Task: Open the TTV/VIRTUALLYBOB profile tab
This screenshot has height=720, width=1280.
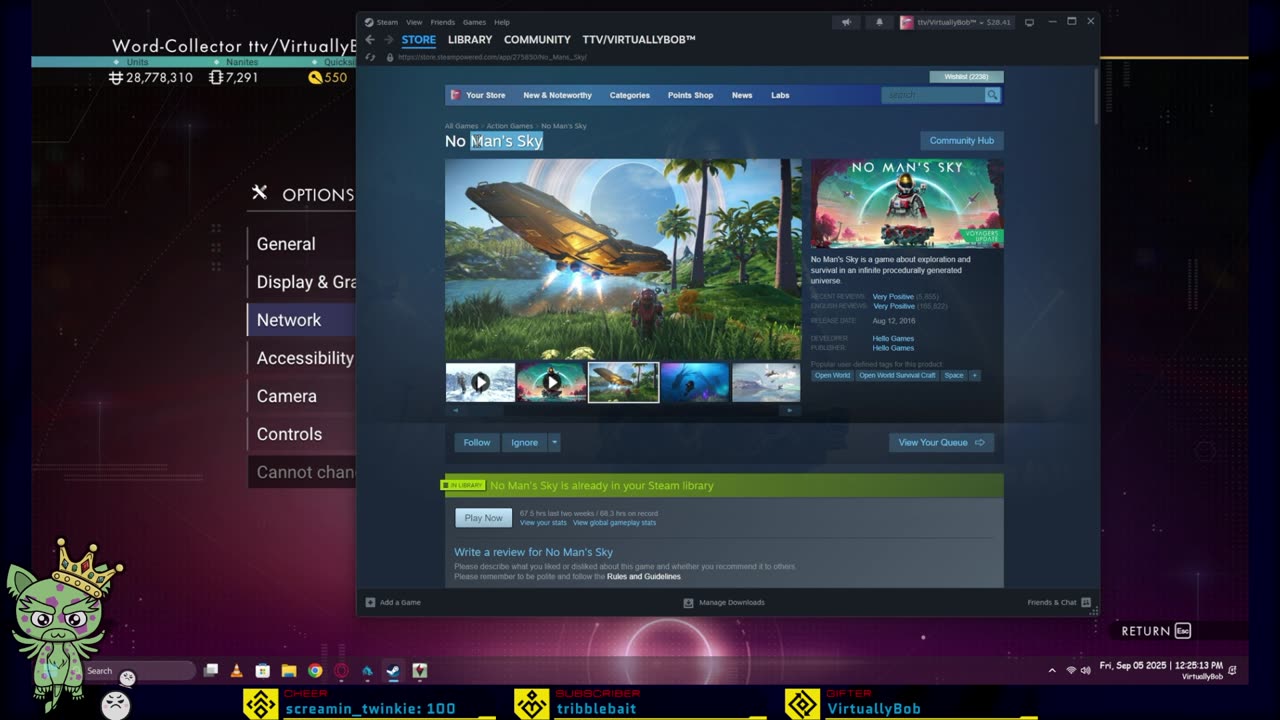Action: [639, 40]
